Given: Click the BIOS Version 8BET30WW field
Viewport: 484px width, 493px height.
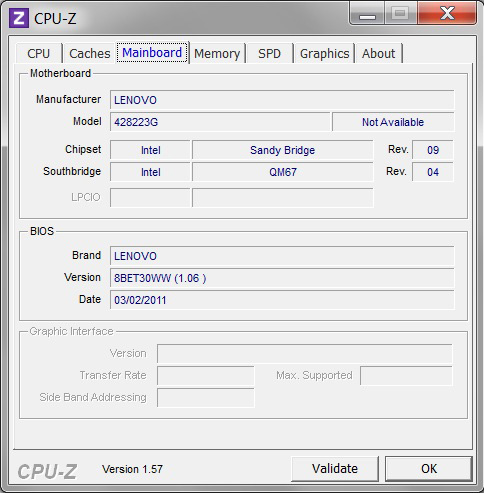Looking at the screenshot, I should point(282,278).
